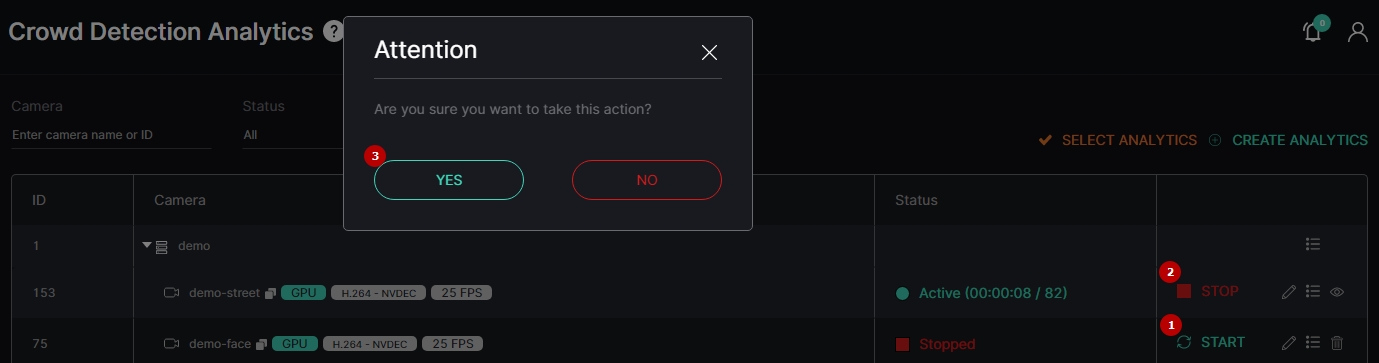The height and width of the screenshot is (363, 1379).
Task: Confirm the action with YES
Action: tap(449, 180)
